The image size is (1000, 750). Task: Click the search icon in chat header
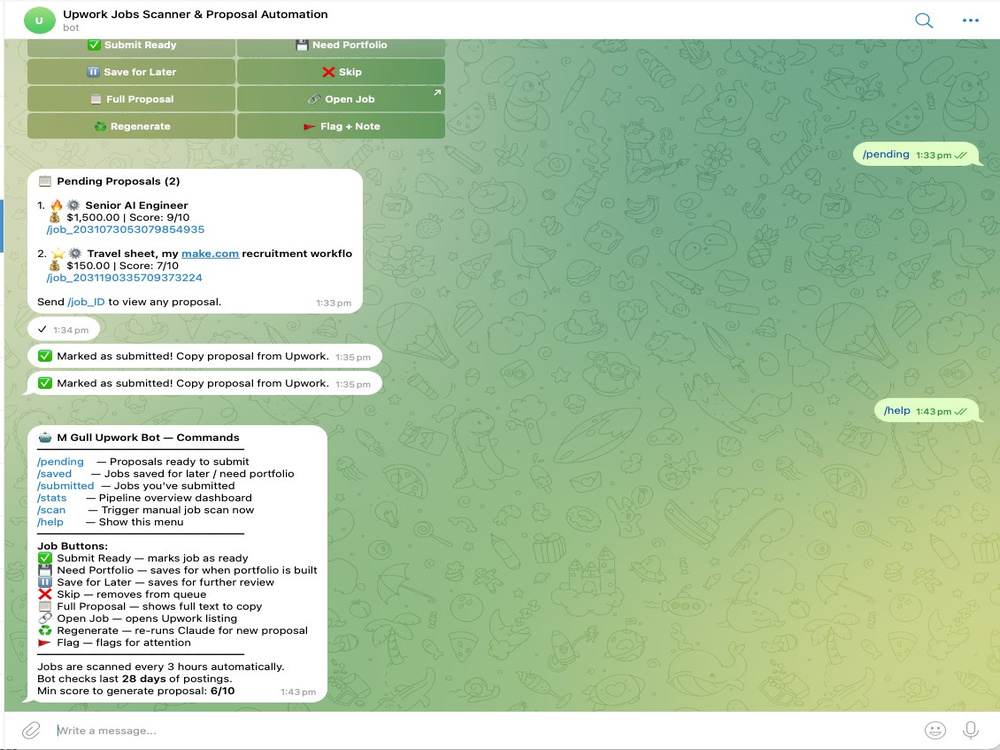tap(923, 20)
